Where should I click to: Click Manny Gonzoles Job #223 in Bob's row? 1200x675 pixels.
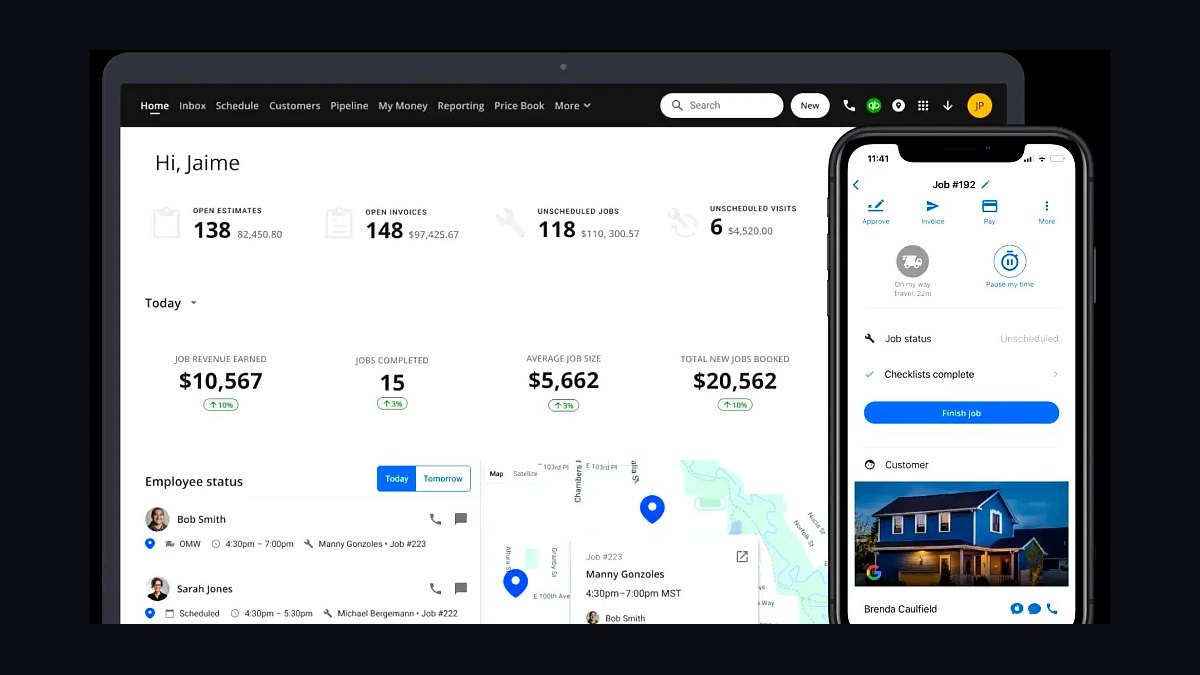pyautogui.click(x=372, y=544)
